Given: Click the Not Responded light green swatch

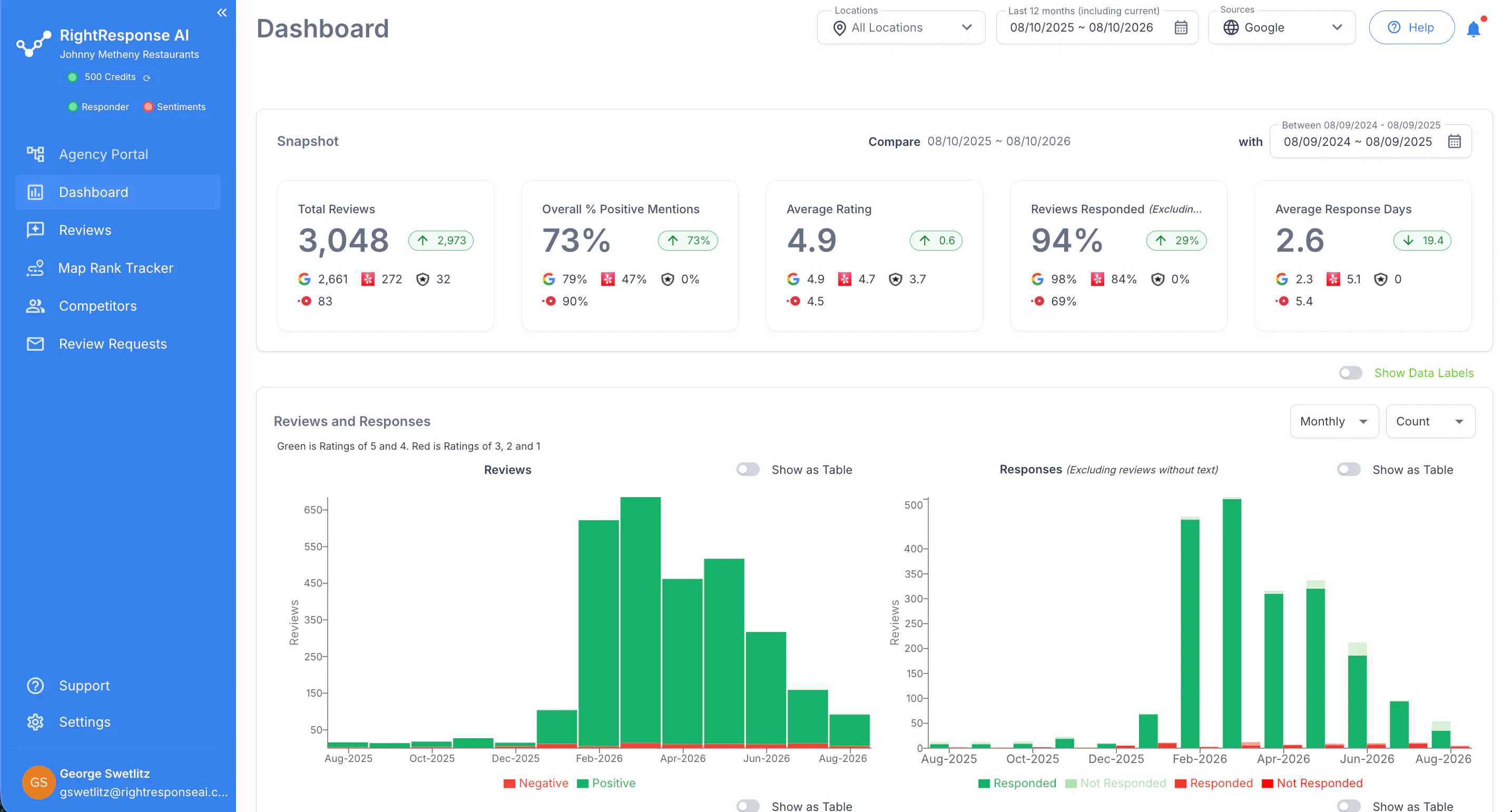Looking at the screenshot, I should (x=1071, y=783).
